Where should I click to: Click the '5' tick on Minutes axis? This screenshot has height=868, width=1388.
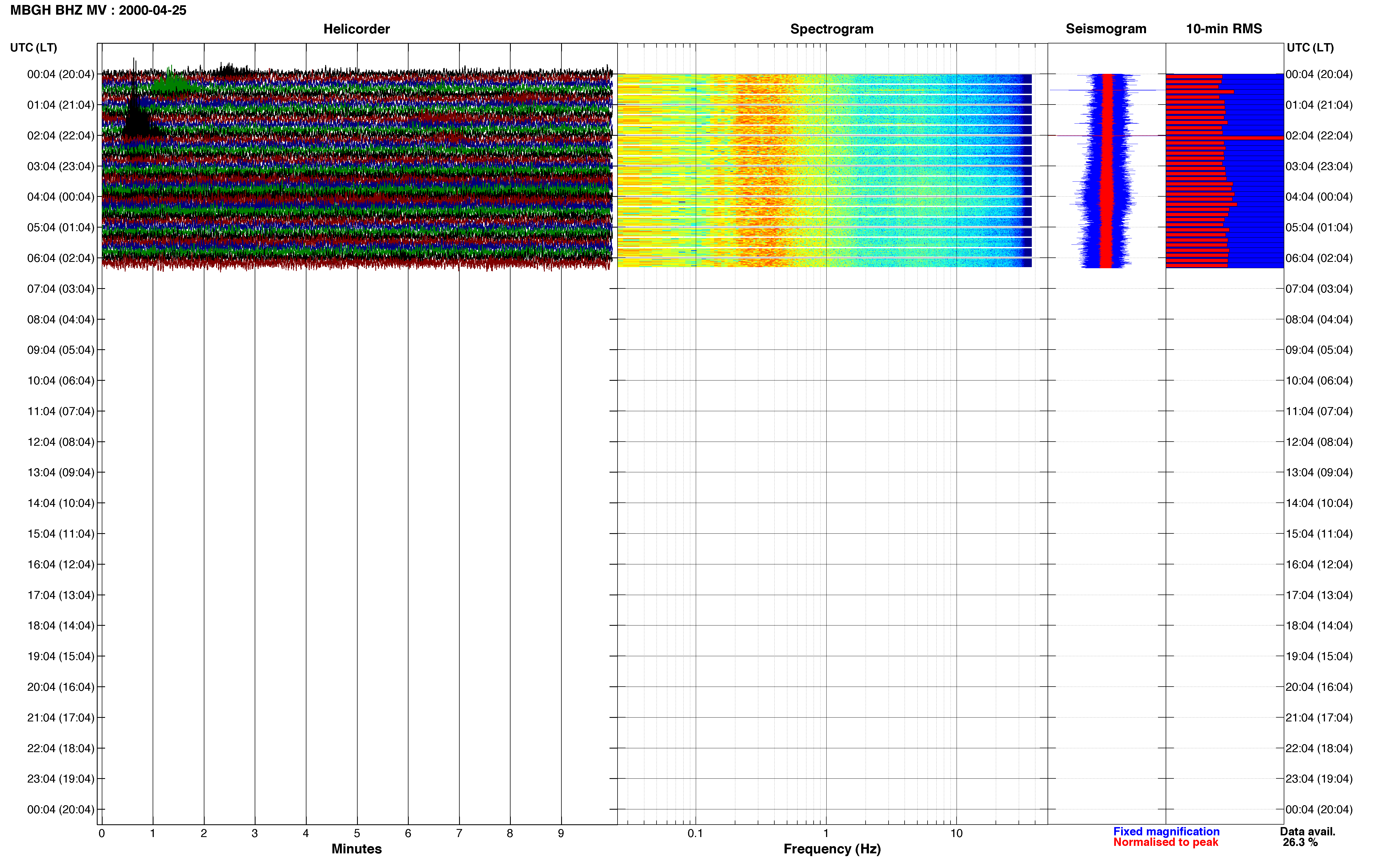(357, 833)
